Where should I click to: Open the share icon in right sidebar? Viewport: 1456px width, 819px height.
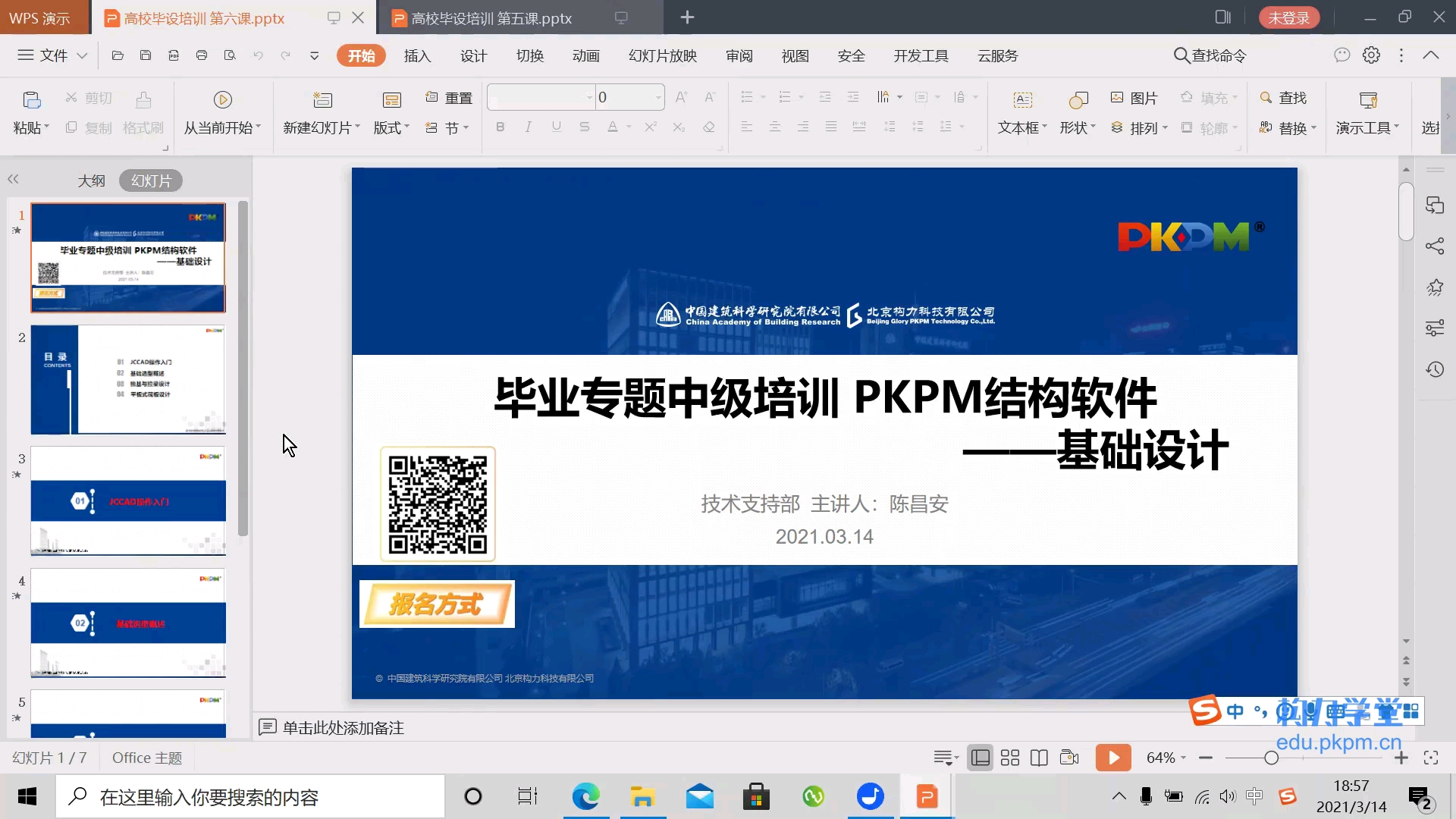[x=1435, y=246]
